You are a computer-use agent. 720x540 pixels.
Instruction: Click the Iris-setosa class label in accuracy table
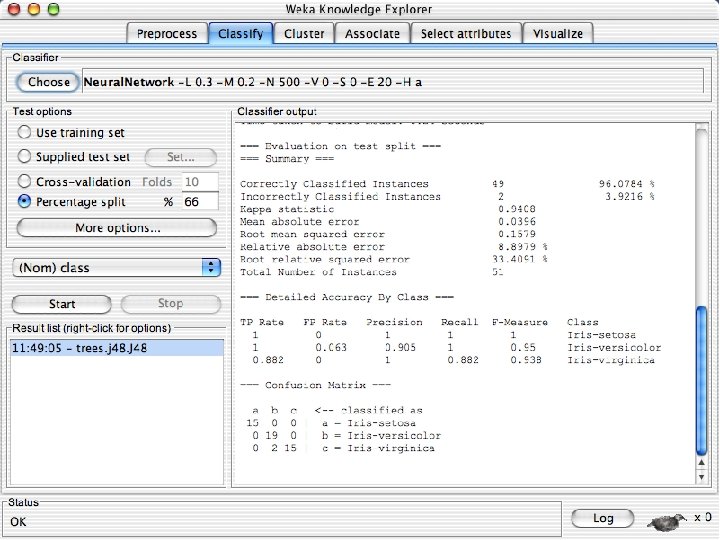point(602,335)
